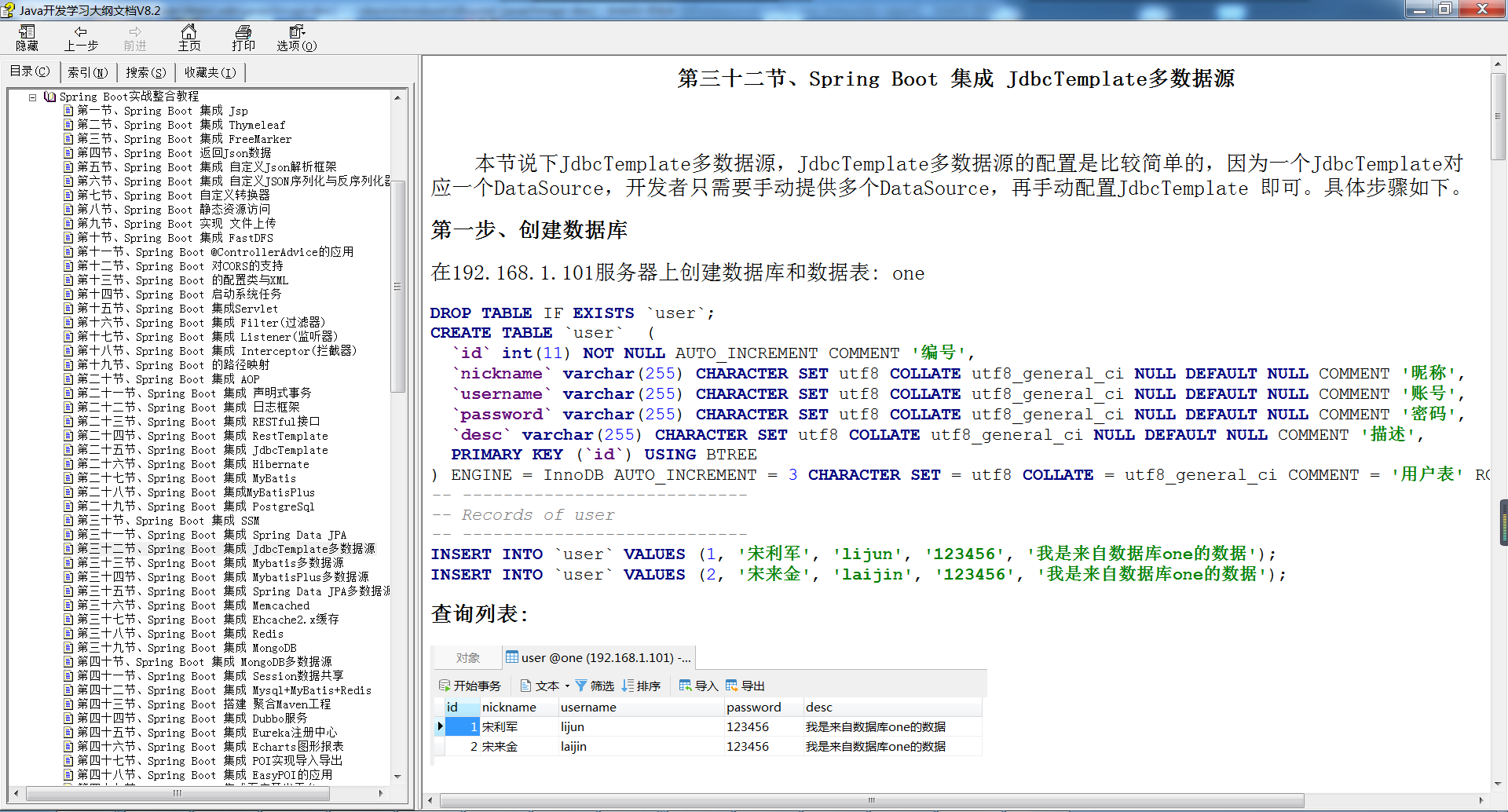Select 第三十二节 JdbcTemplate多数据源 entry

point(226,549)
